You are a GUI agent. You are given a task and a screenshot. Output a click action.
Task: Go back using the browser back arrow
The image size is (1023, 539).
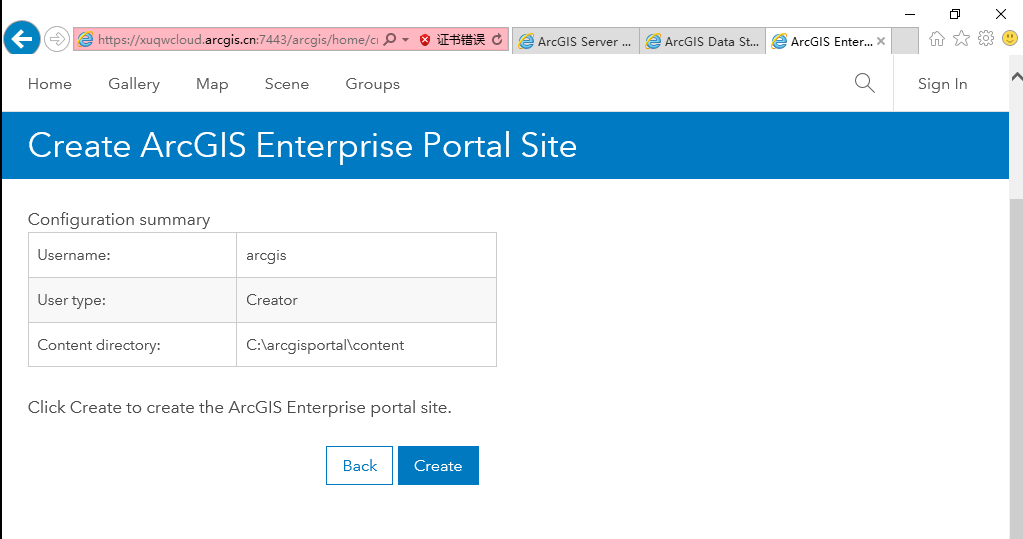22,39
